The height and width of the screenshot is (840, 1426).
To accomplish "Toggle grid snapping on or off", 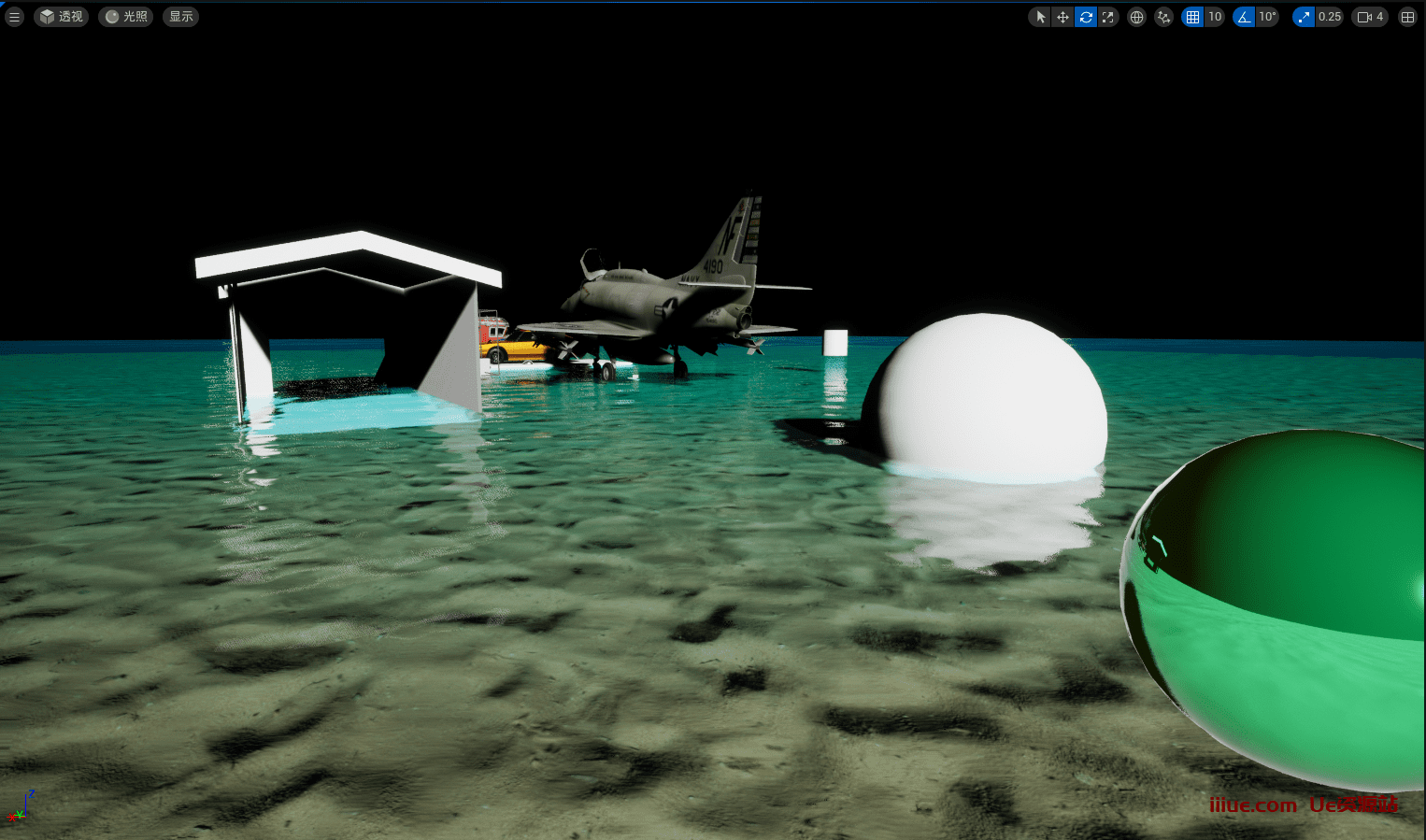I will click(1193, 17).
